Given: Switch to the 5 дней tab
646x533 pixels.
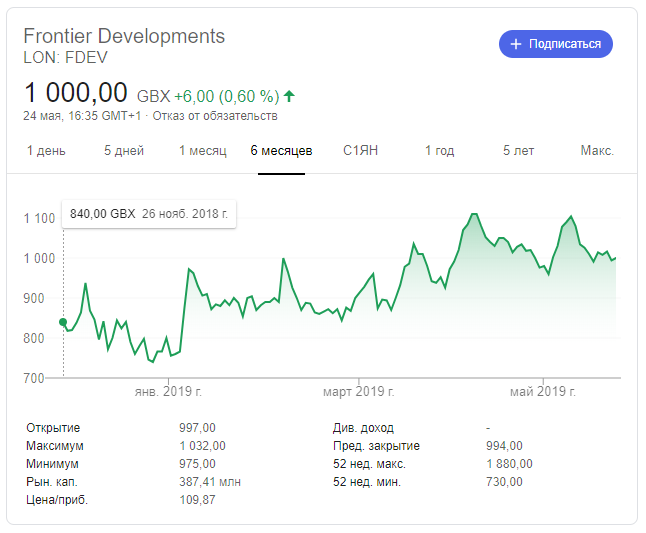Looking at the screenshot, I should click(124, 151).
